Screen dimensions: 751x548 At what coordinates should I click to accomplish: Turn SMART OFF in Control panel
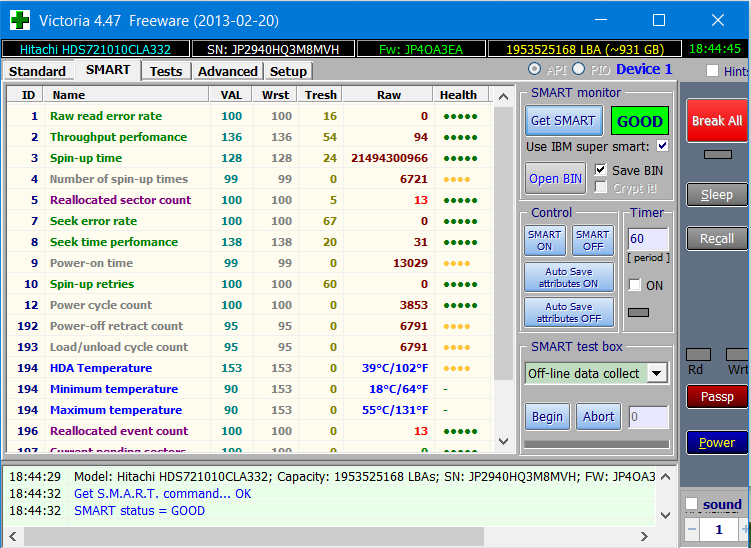point(592,241)
